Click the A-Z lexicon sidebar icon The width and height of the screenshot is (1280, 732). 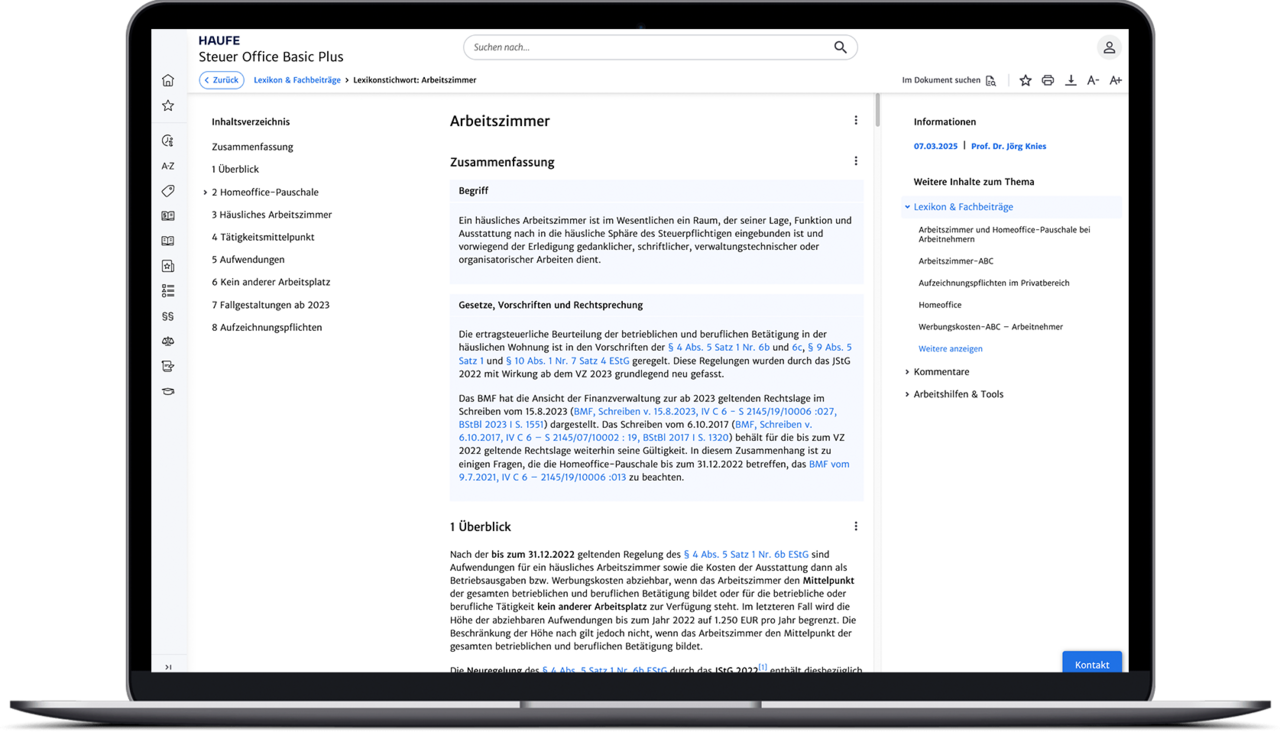coord(167,166)
